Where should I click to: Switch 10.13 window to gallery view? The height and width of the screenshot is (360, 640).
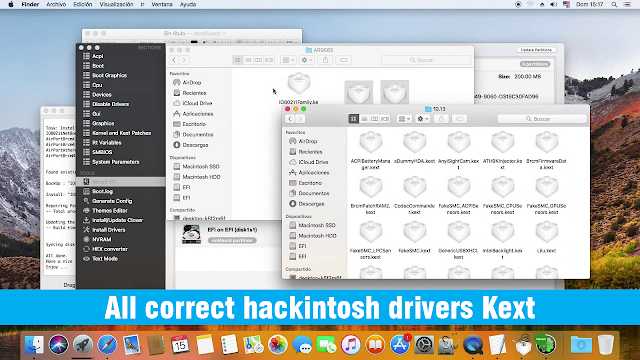coord(385,119)
